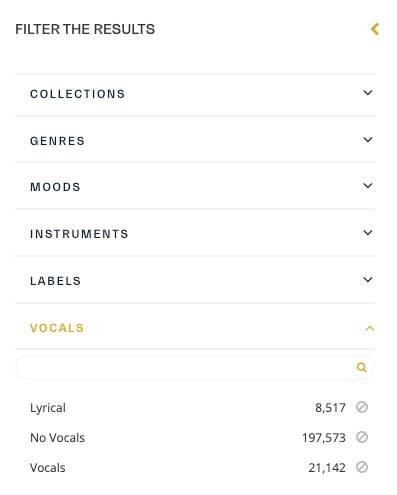Expand the Labels chevron arrow
The image size is (397, 495).
(368, 280)
